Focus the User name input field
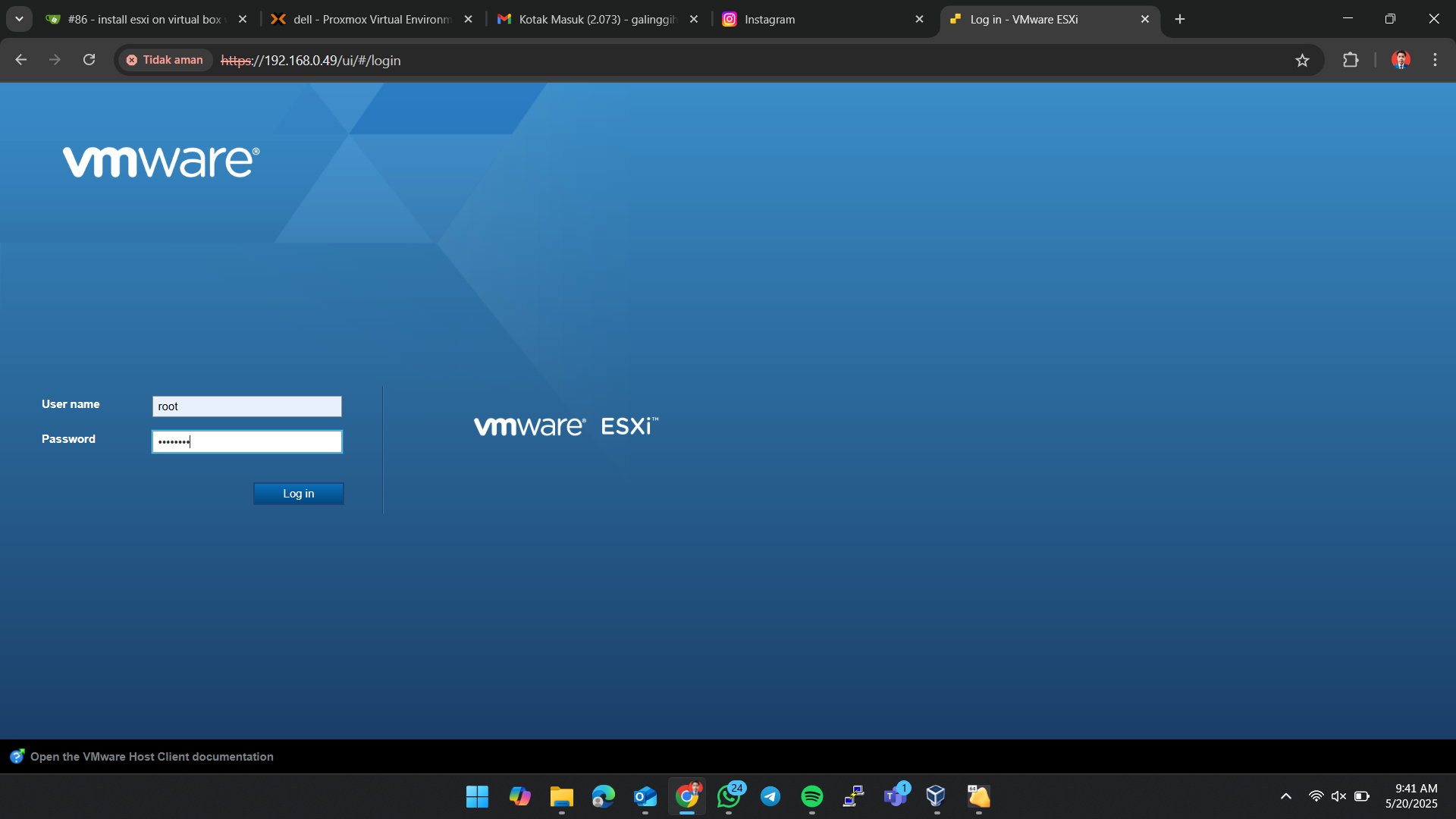This screenshot has width=1456, height=819. point(247,406)
